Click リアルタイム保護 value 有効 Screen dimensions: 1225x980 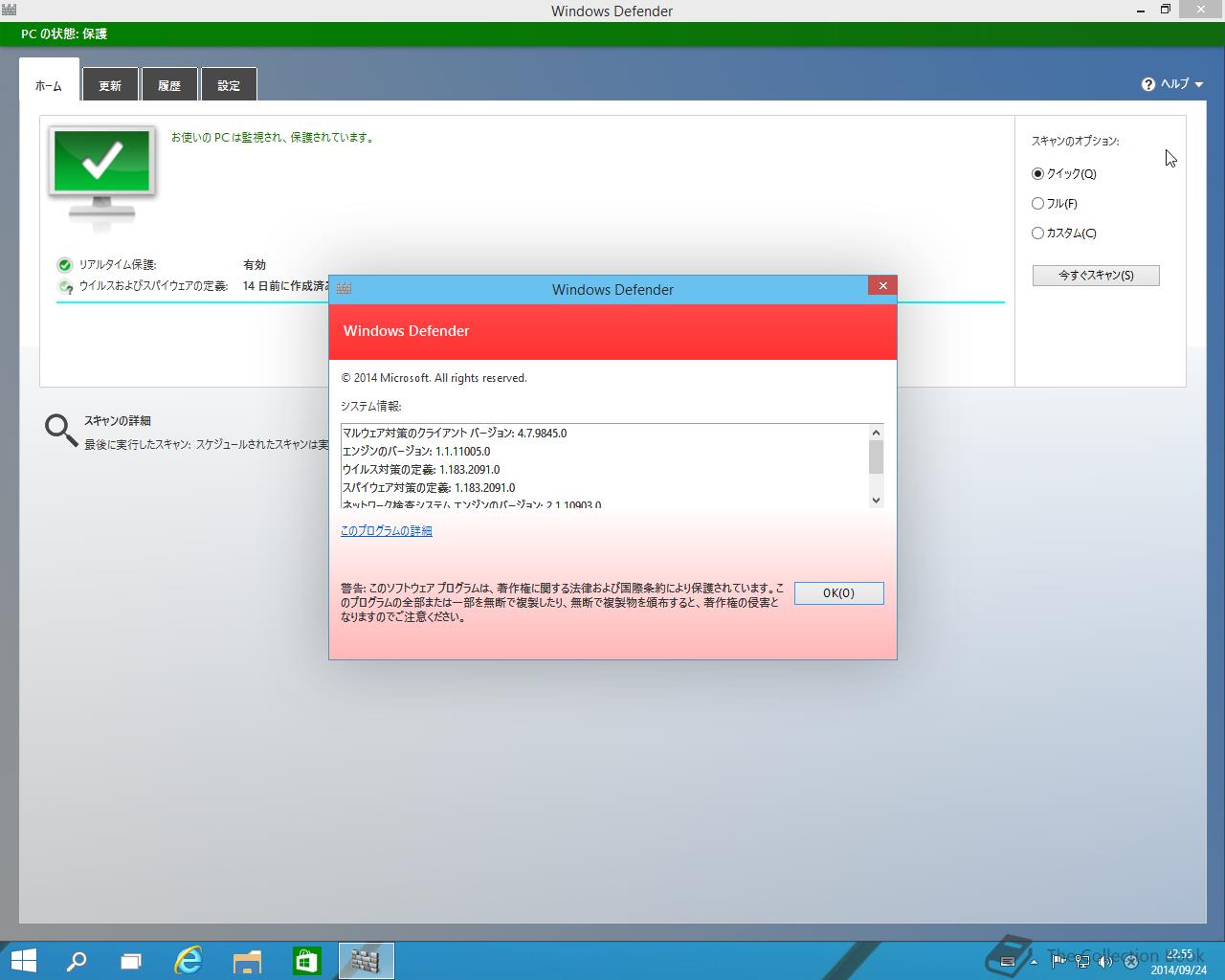point(255,265)
